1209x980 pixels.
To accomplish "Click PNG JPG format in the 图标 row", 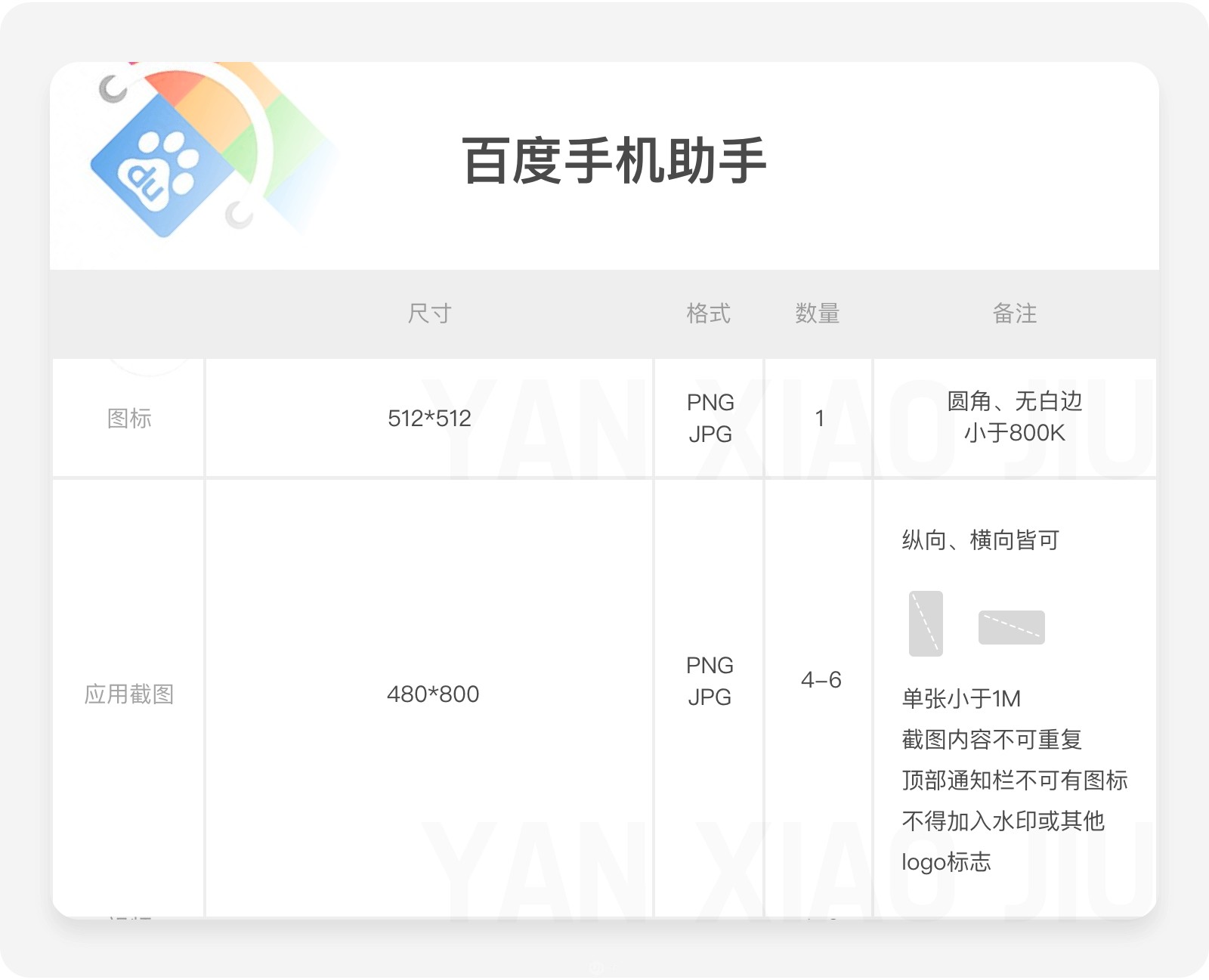I will click(710, 418).
